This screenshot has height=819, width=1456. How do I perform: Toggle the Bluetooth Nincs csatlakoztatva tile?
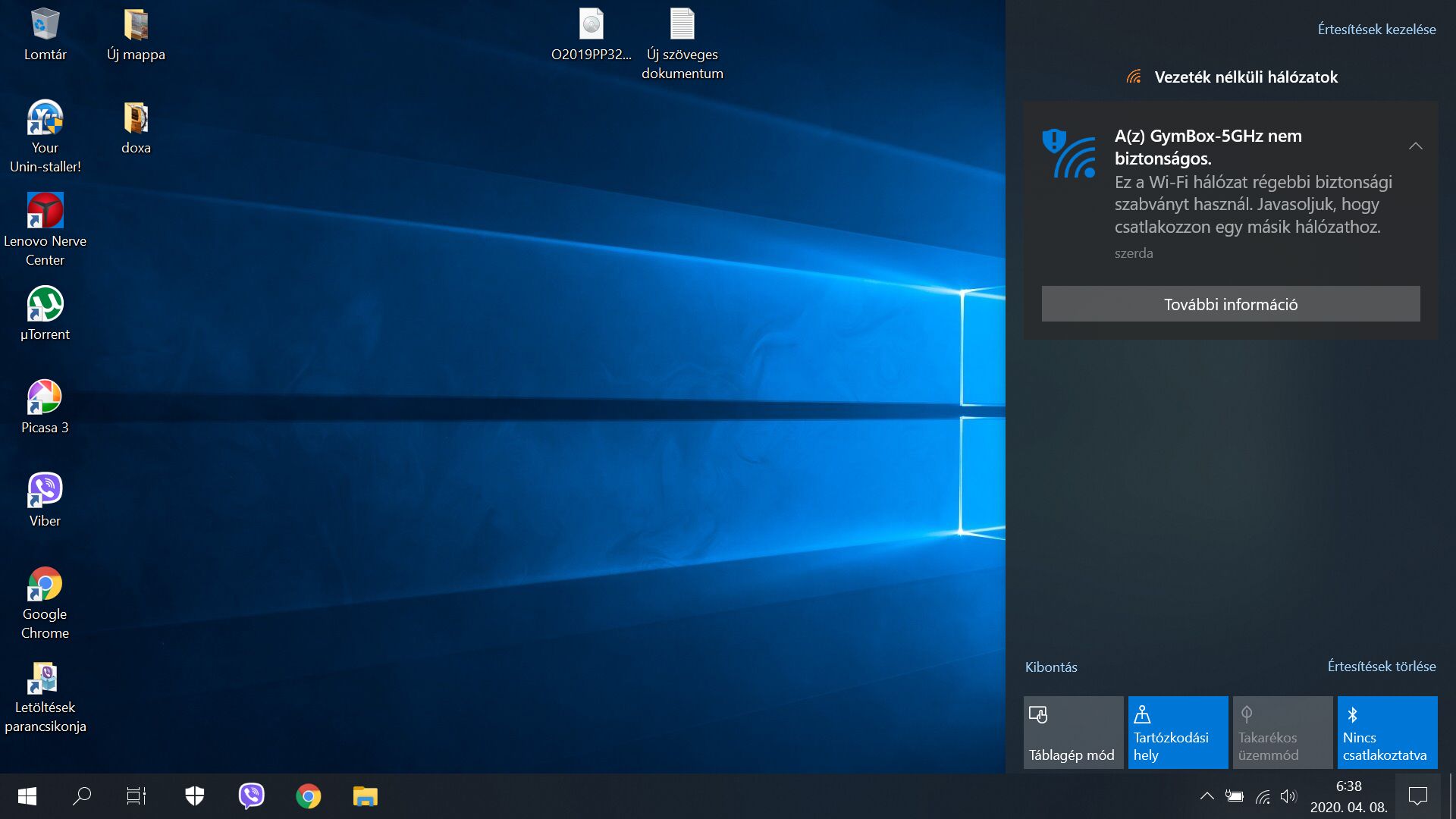coord(1387,733)
